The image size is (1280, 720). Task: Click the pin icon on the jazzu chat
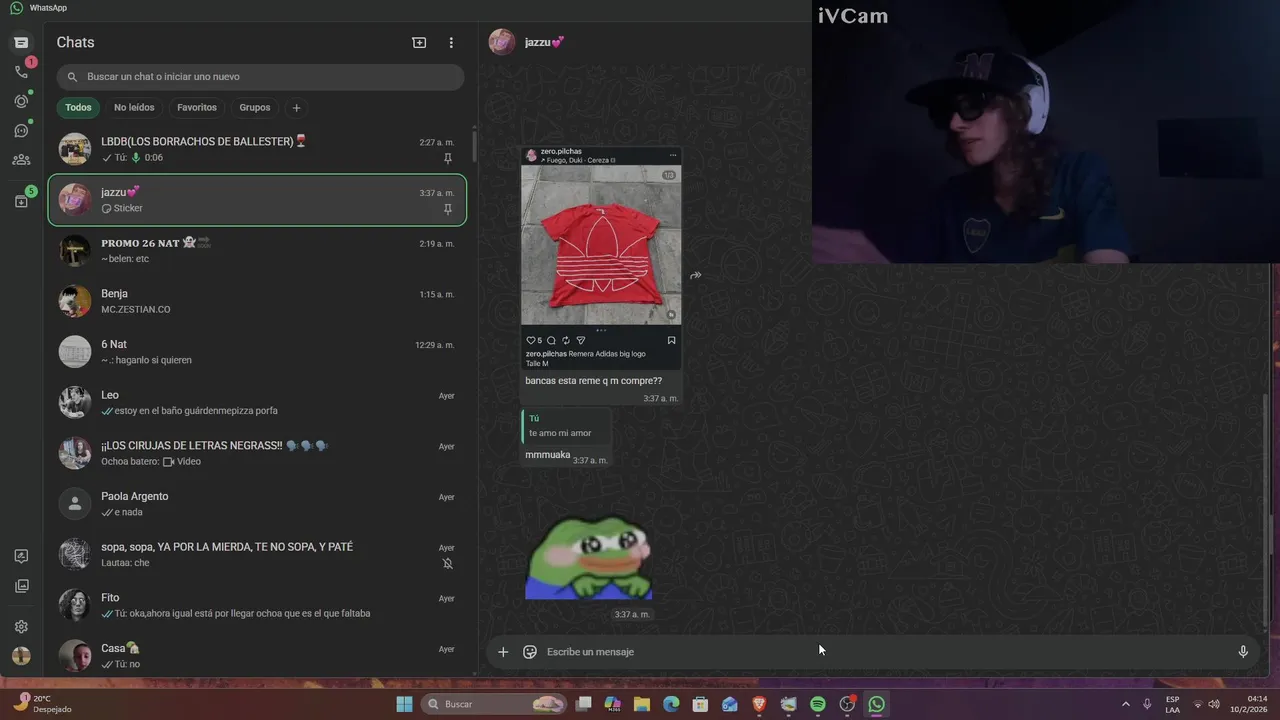(x=448, y=209)
